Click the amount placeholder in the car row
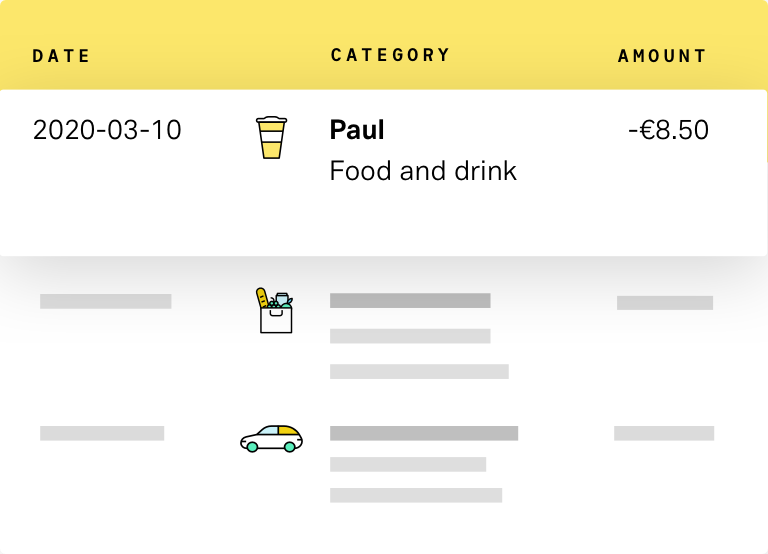768x554 pixels. click(x=663, y=433)
